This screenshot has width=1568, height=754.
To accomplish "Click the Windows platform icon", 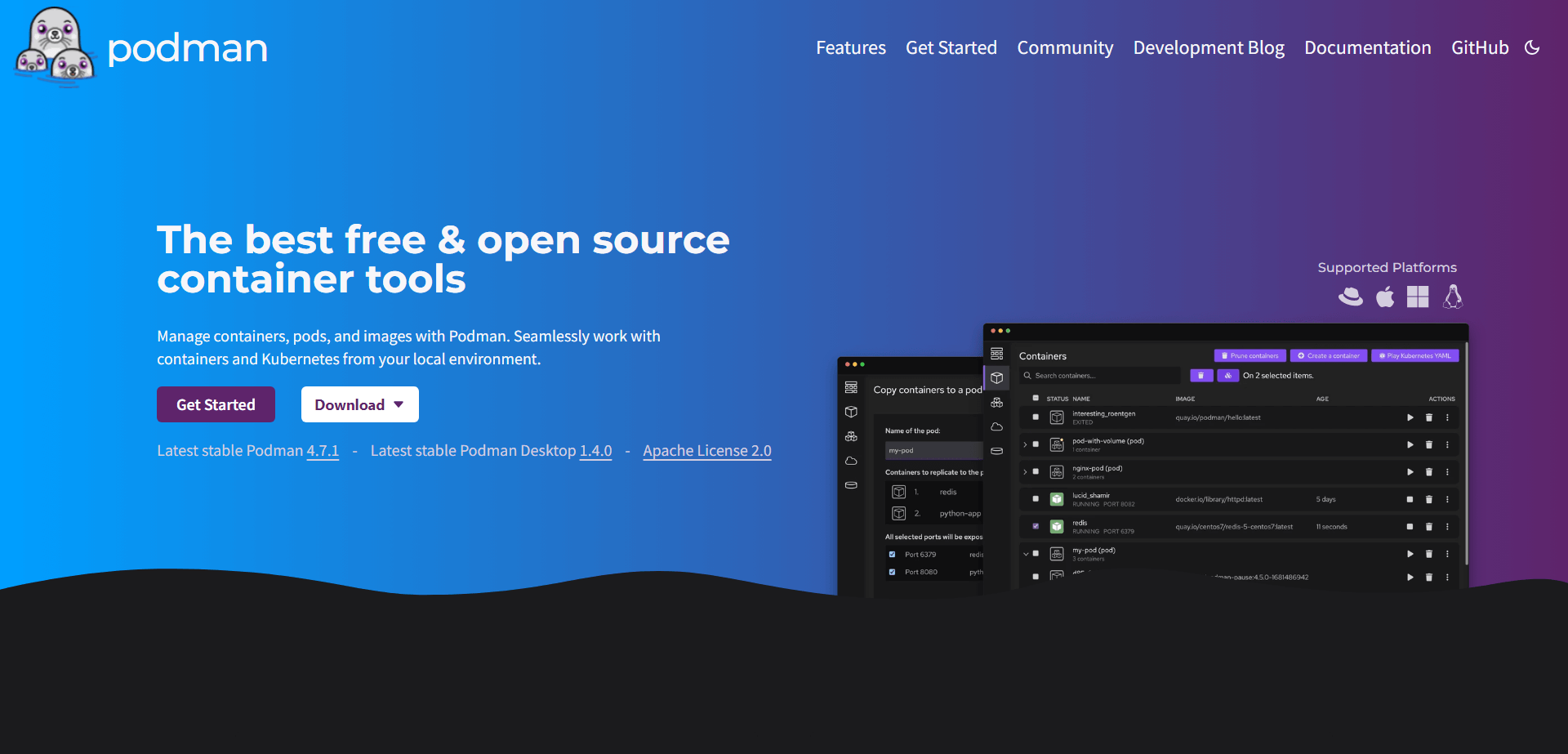I will (x=1418, y=297).
